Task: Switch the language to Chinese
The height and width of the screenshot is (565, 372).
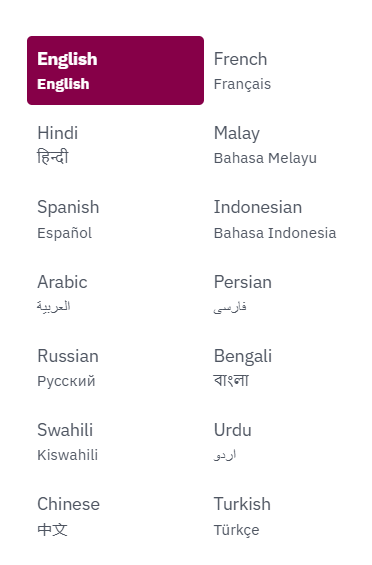Action: 115,516
